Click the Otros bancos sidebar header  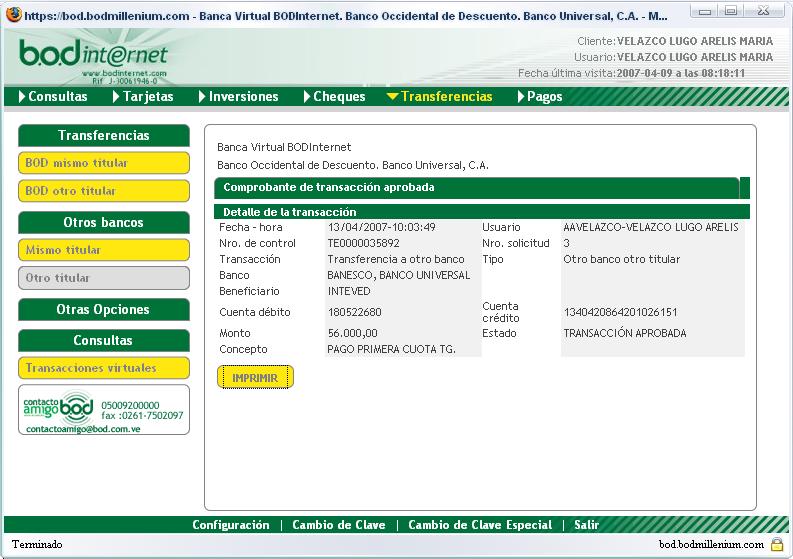[x=104, y=222]
